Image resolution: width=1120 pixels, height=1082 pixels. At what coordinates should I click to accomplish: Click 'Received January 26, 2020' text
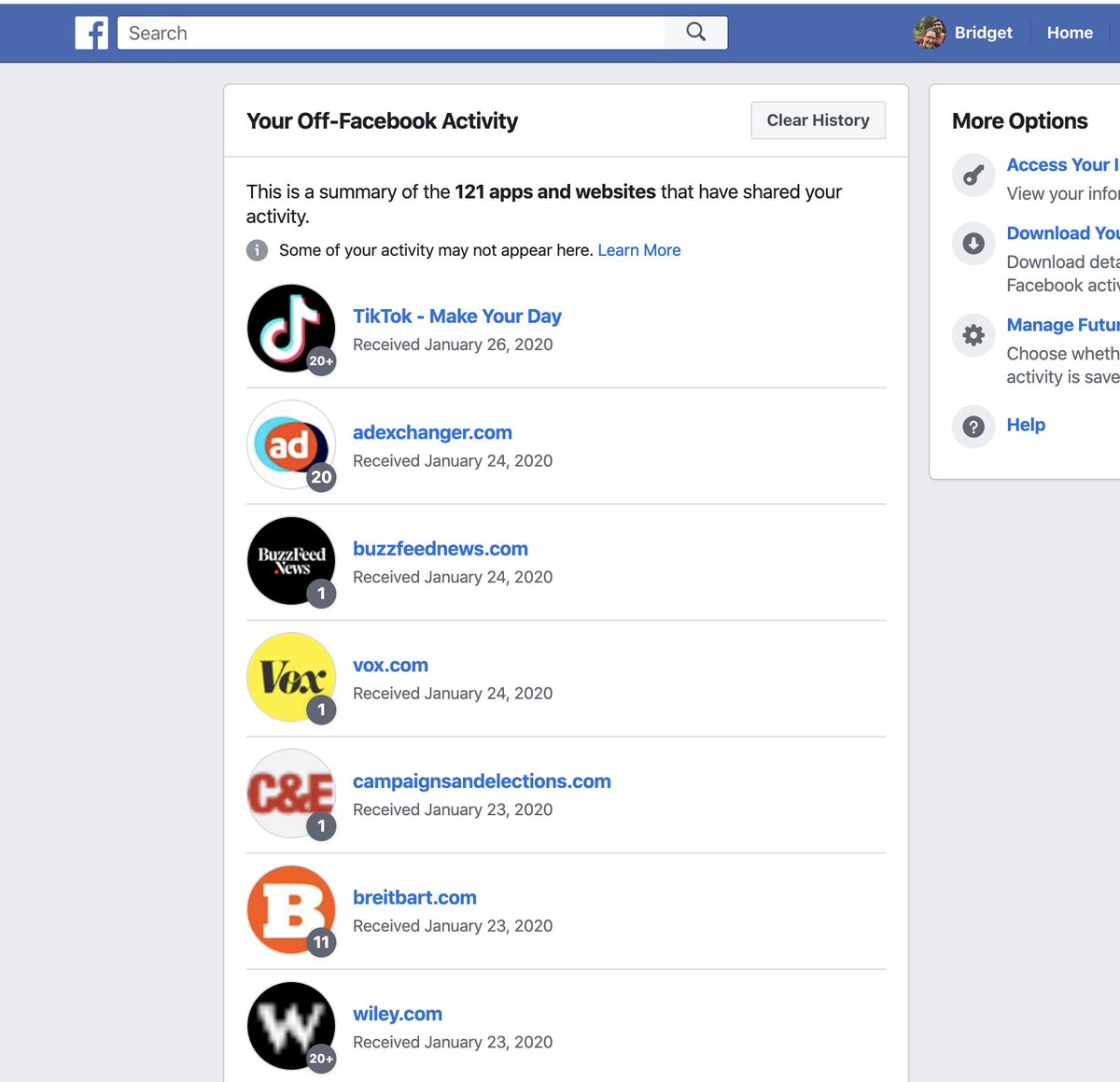(x=453, y=344)
